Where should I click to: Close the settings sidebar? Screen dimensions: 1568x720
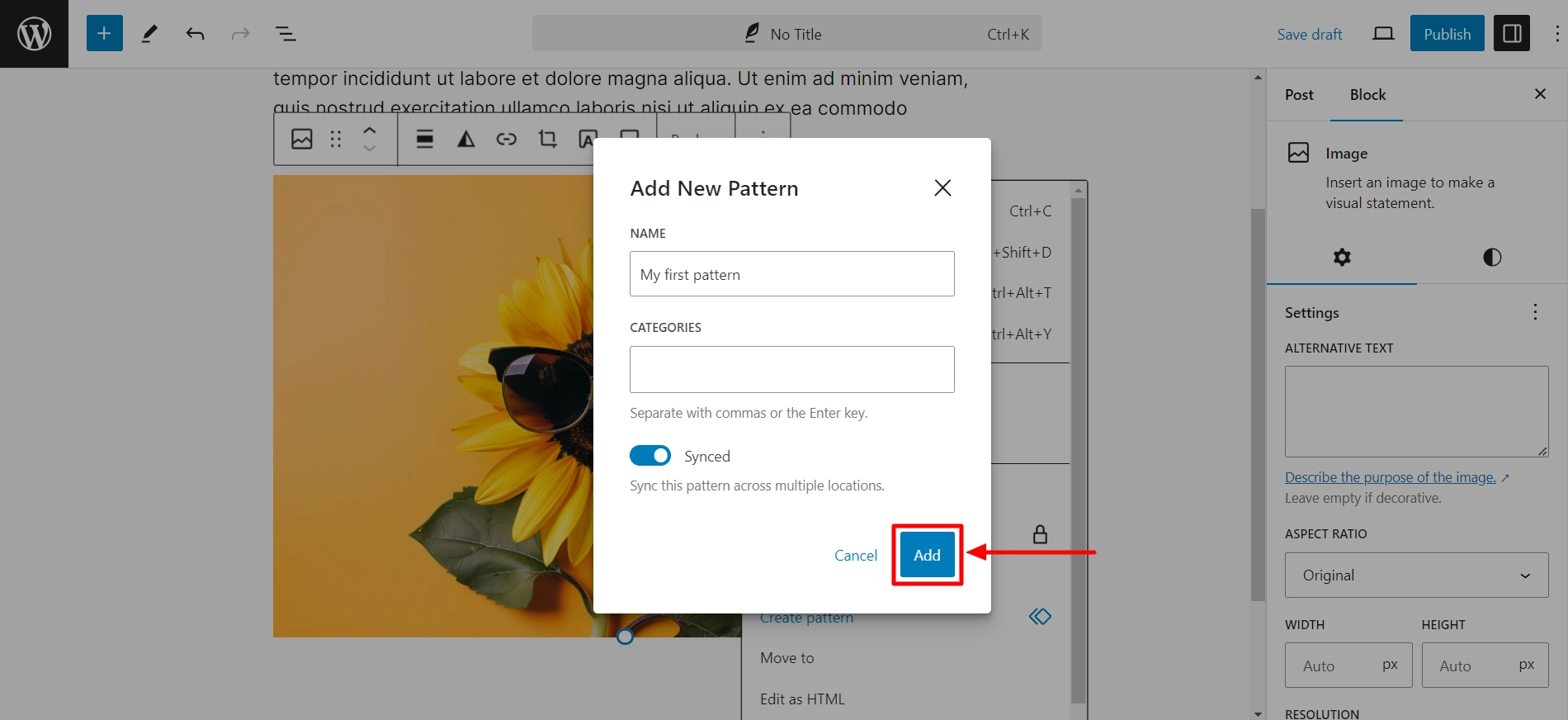tap(1540, 94)
